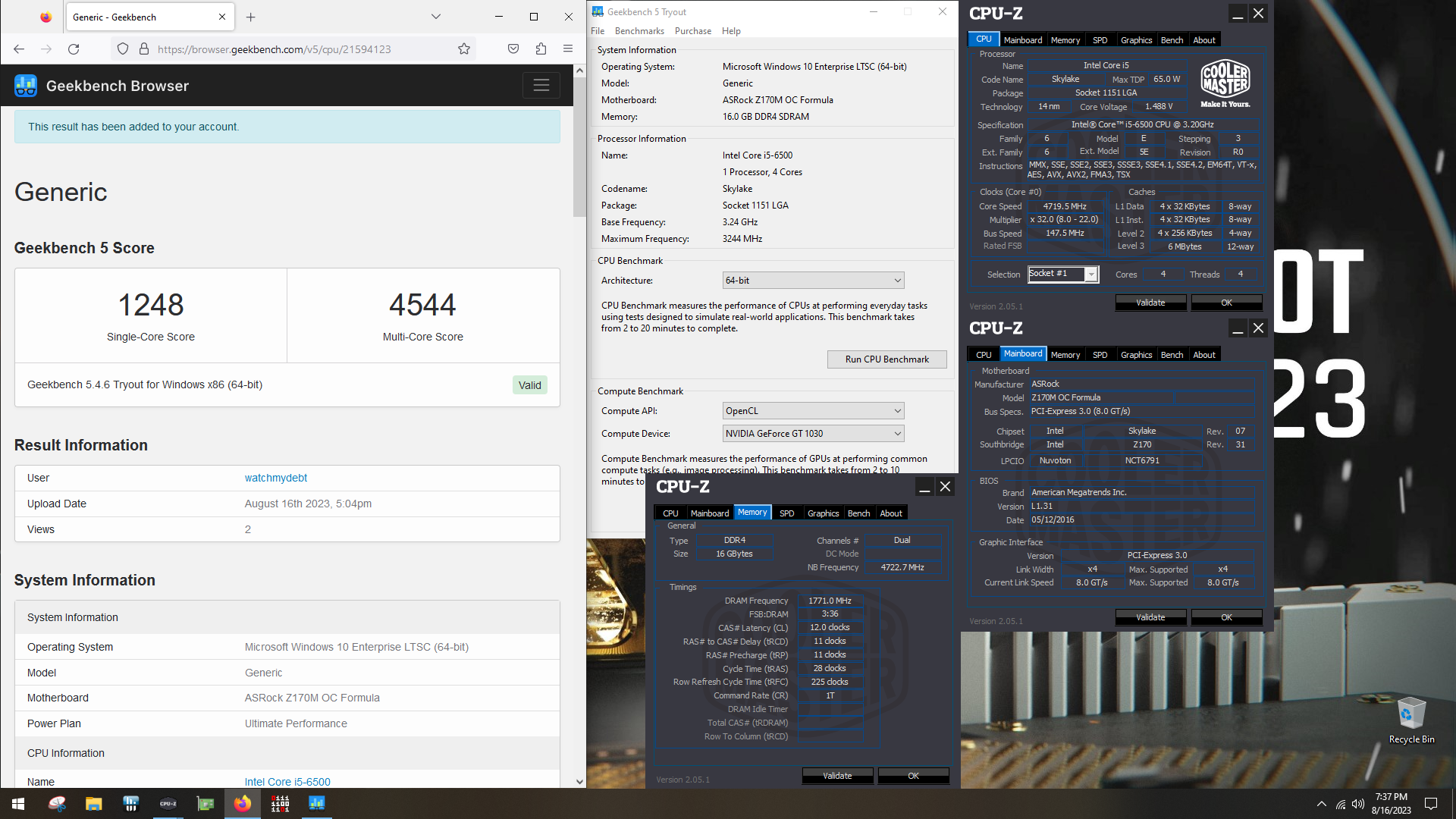Open SPD tab in Memory CPU-Z window
Screen dimensions: 1456x819
click(786, 513)
